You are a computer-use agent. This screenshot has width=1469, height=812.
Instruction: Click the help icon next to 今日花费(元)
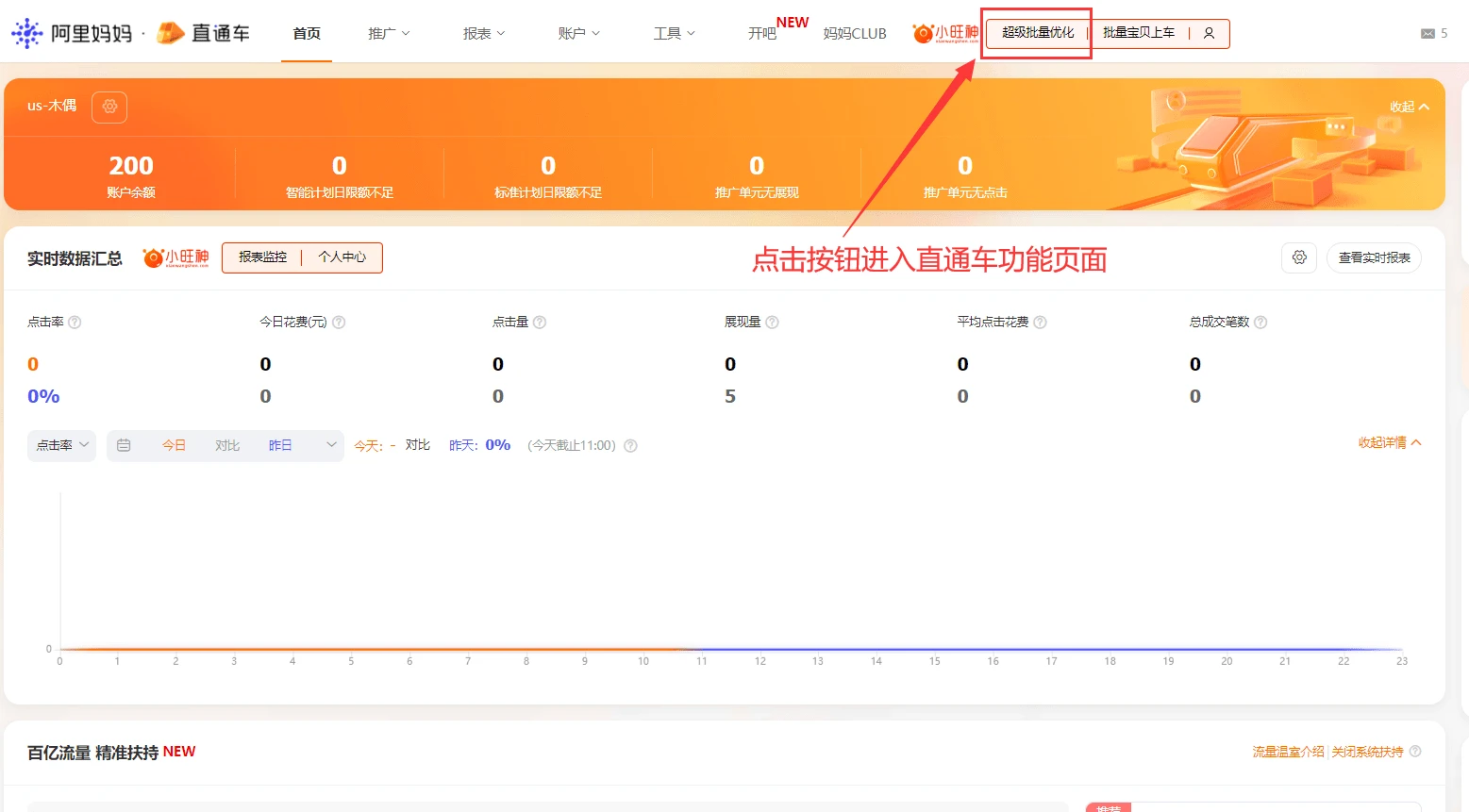click(340, 323)
